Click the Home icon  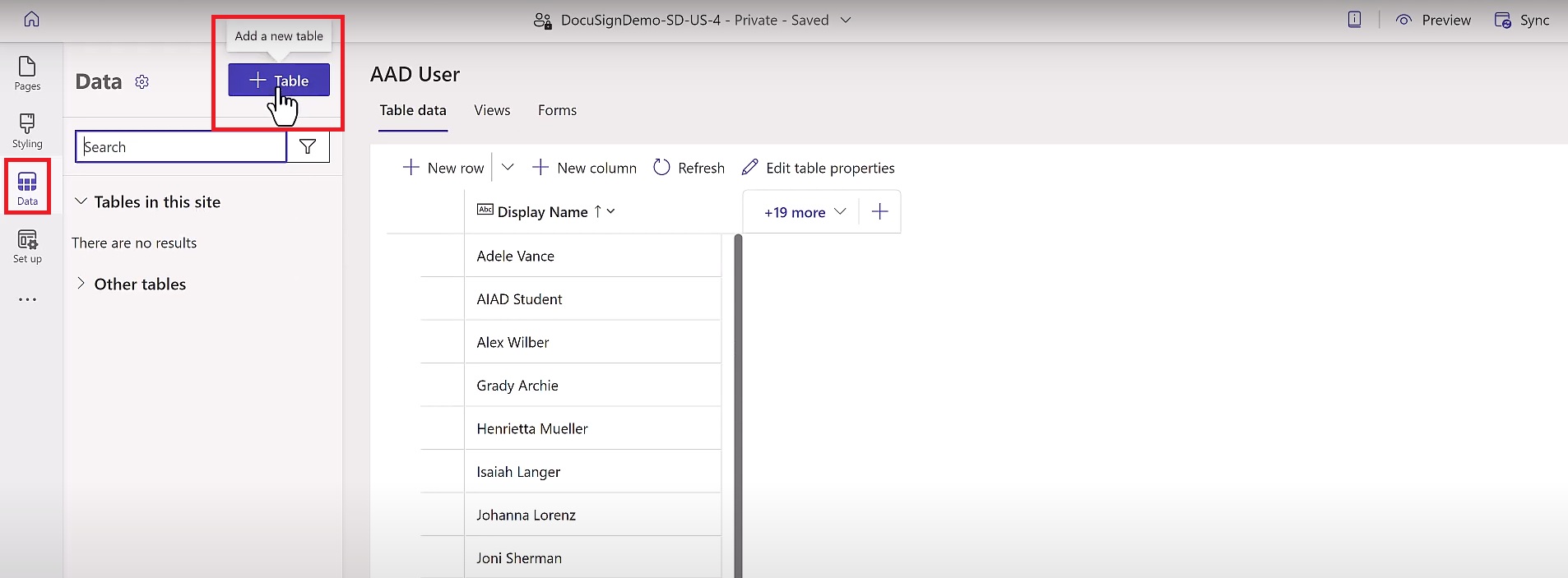tap(31, 19)
